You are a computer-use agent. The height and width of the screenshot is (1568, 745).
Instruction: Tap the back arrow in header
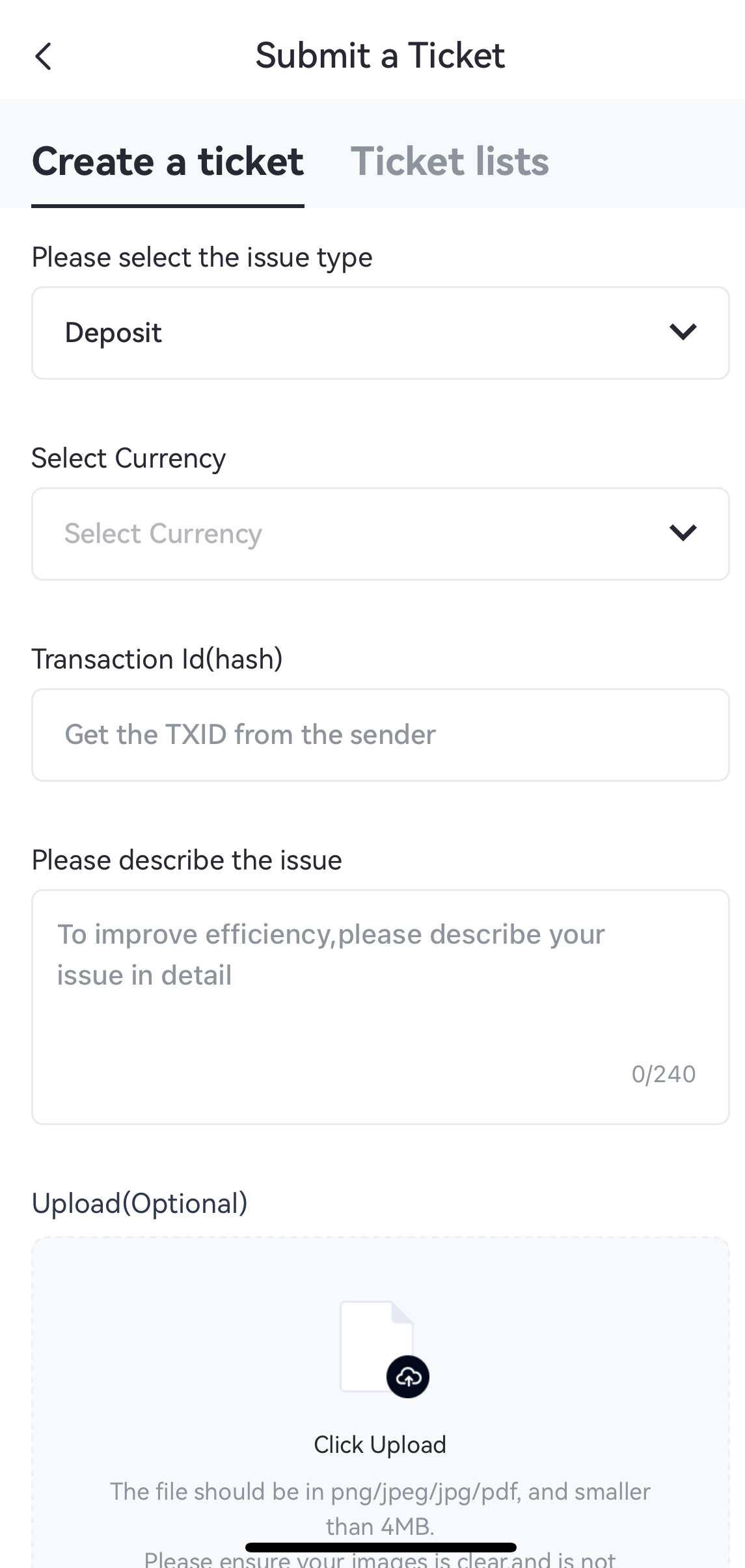coord(43,56)
